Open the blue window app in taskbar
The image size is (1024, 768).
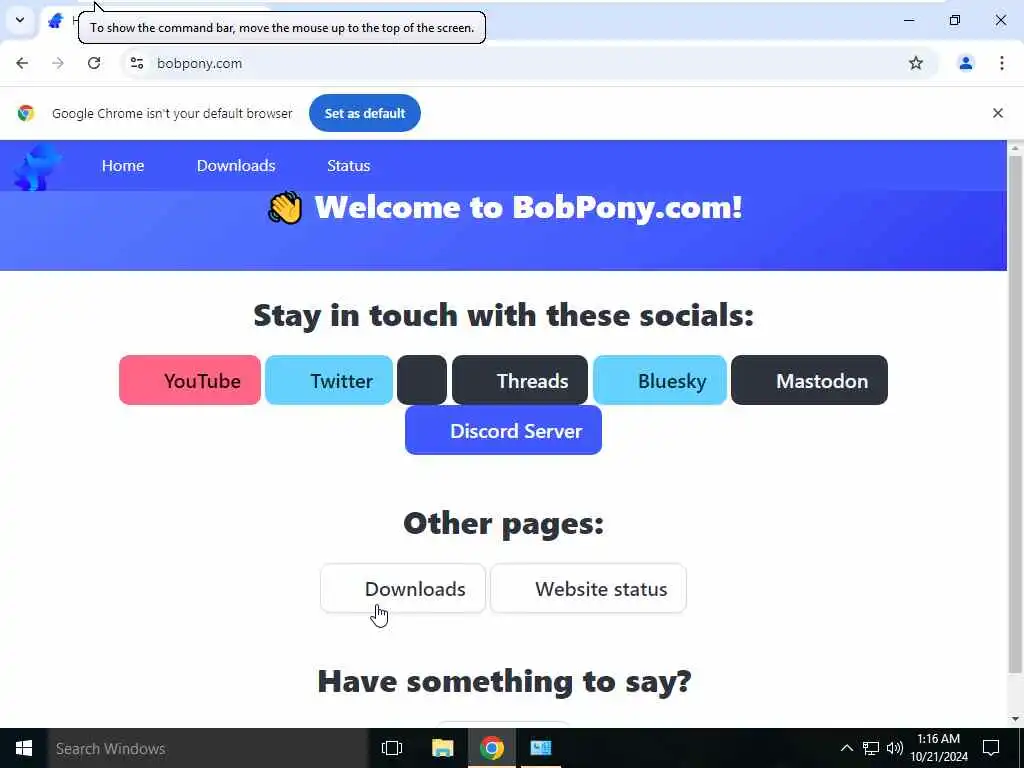(x=541, y=748)
